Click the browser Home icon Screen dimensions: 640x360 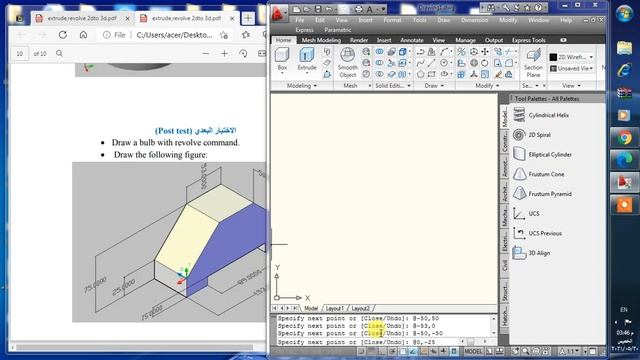[84, 35]
